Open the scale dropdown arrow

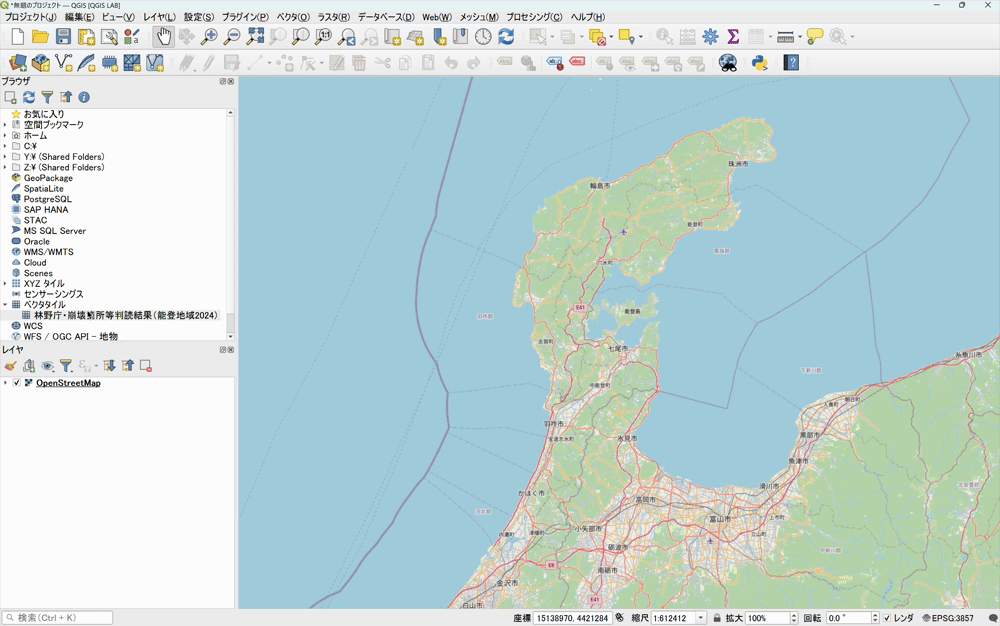click(x=700, y=618)
